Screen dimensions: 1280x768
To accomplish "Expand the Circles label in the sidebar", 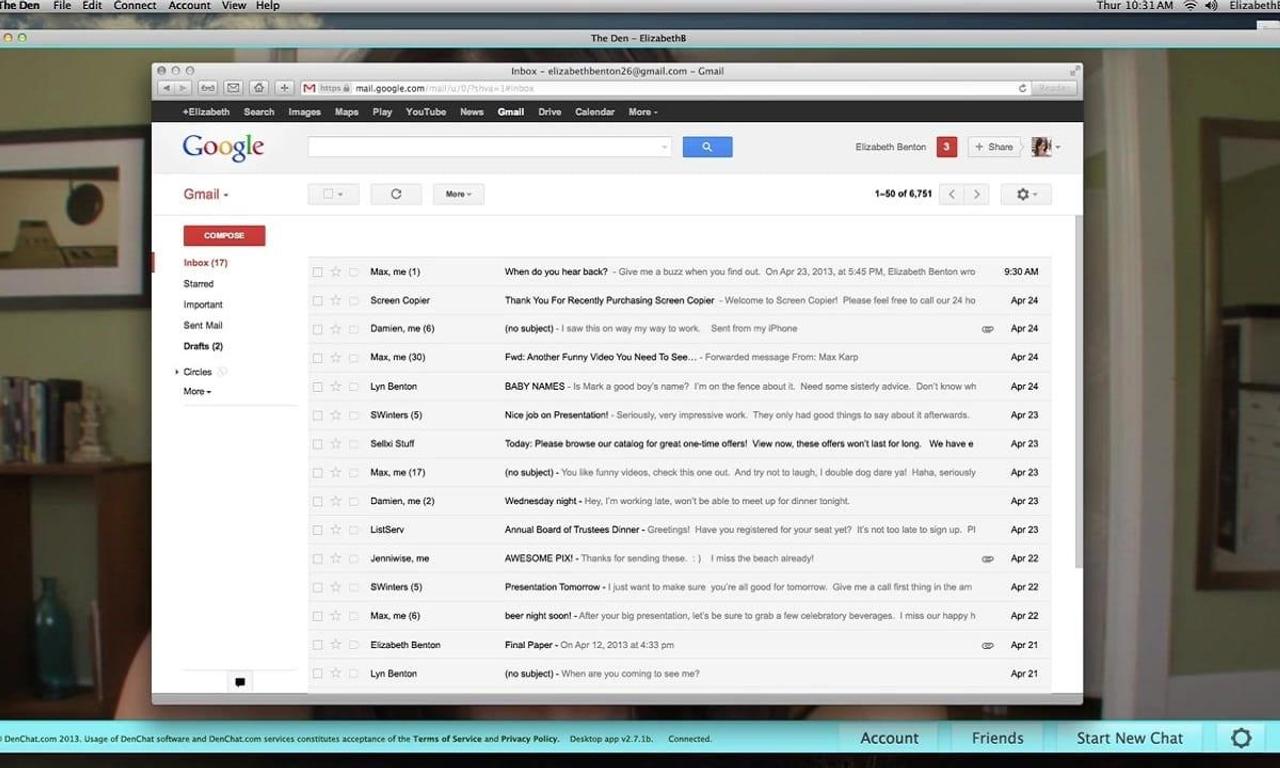I will [x=178, y=372].
